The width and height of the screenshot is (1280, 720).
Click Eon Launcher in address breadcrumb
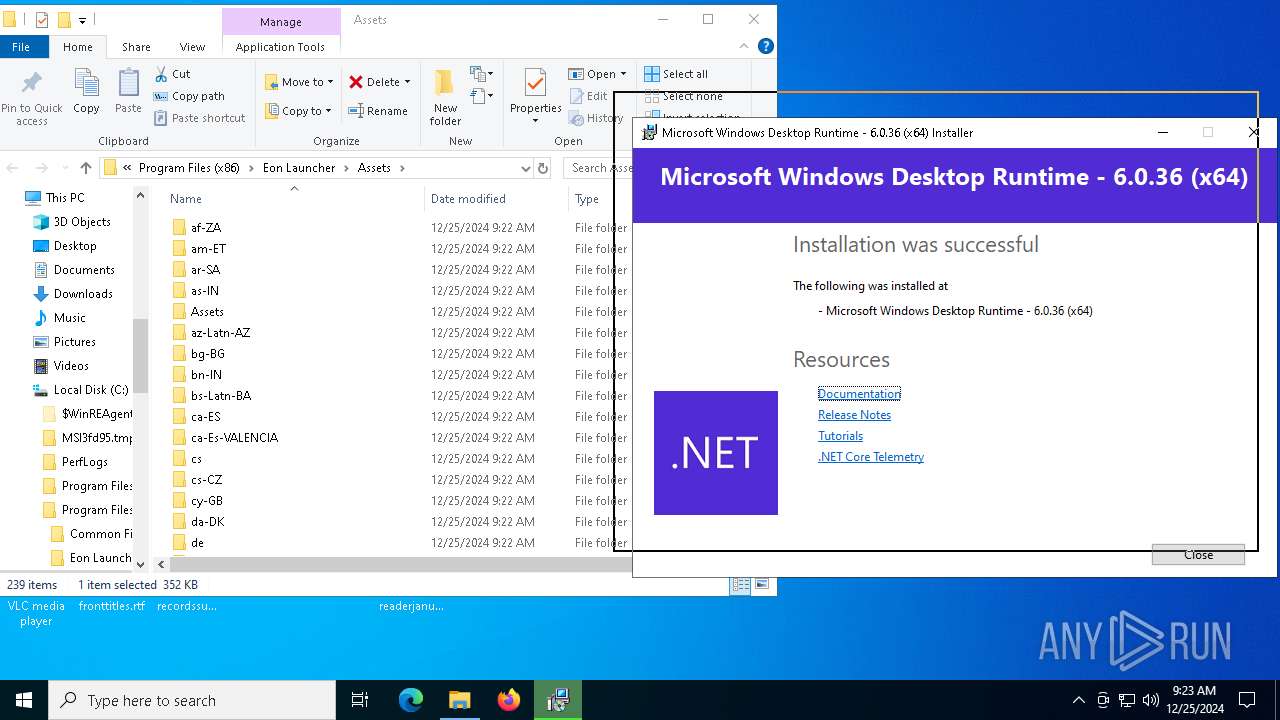click(x=299, y=168)
